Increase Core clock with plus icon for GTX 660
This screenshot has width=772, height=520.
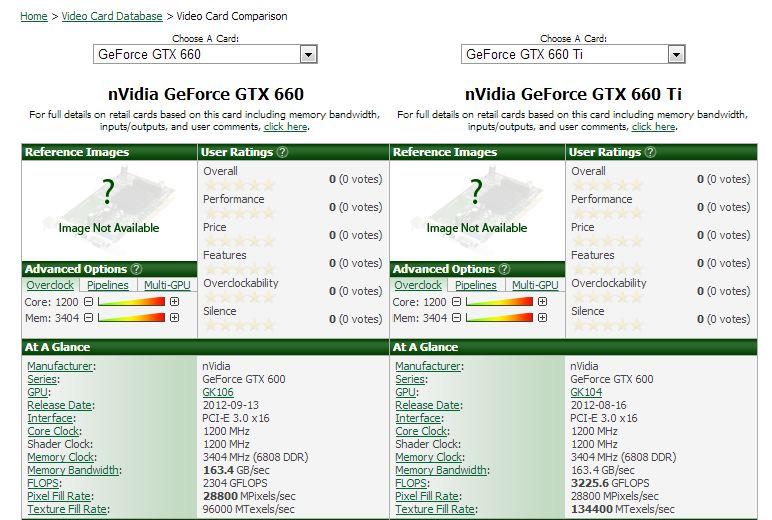174,301
